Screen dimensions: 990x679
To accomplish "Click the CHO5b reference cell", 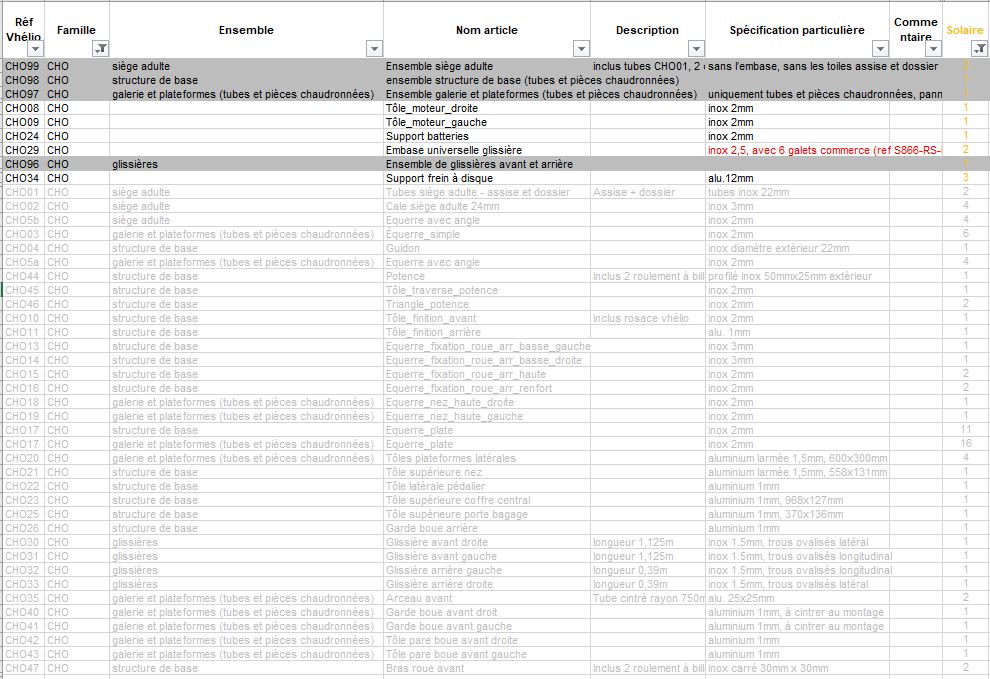I will click(23, 220).
